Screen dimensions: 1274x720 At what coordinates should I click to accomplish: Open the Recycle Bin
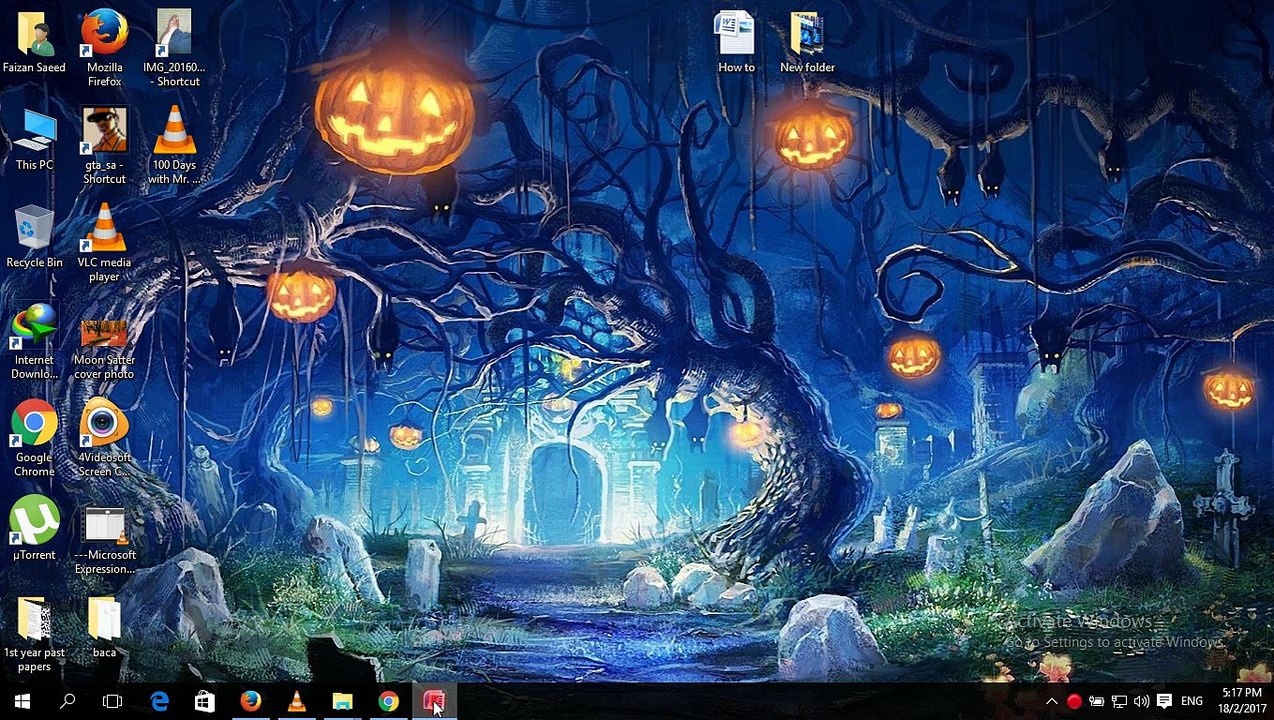click(34, 237)
